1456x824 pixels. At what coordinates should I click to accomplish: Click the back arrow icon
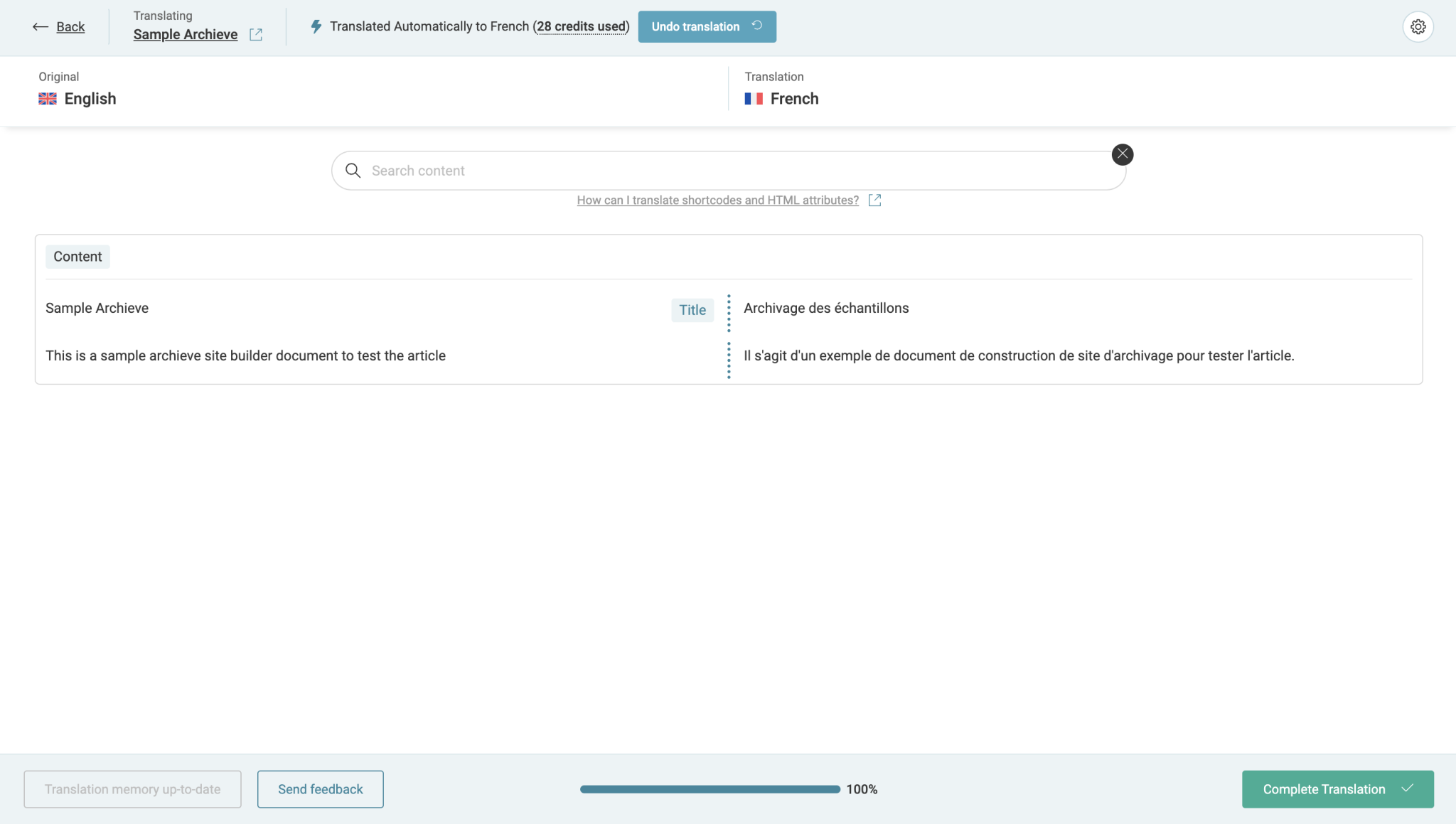click(40, 27)
